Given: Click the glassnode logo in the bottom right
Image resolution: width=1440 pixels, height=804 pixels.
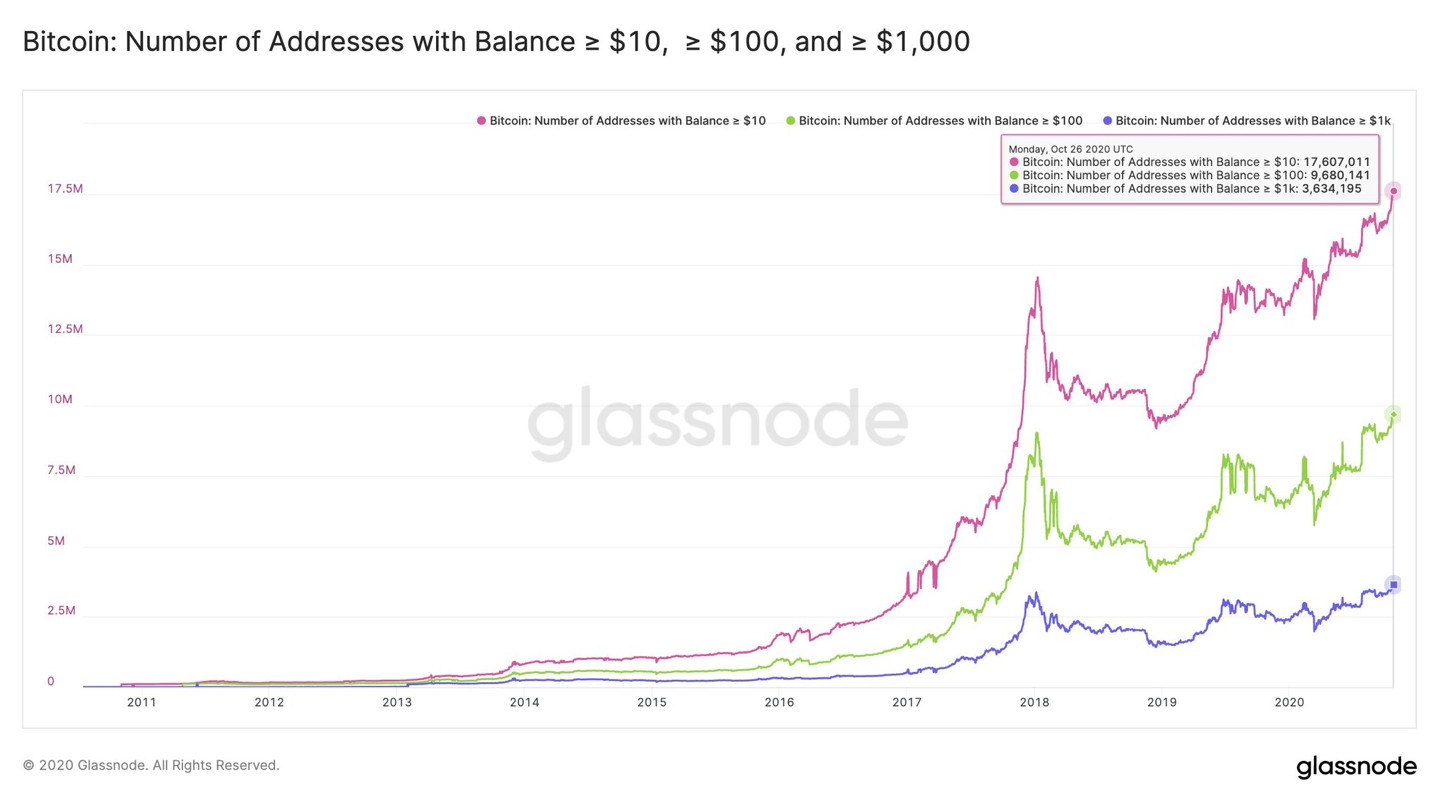Looking at the screenshot, I should coord(1356,767).
